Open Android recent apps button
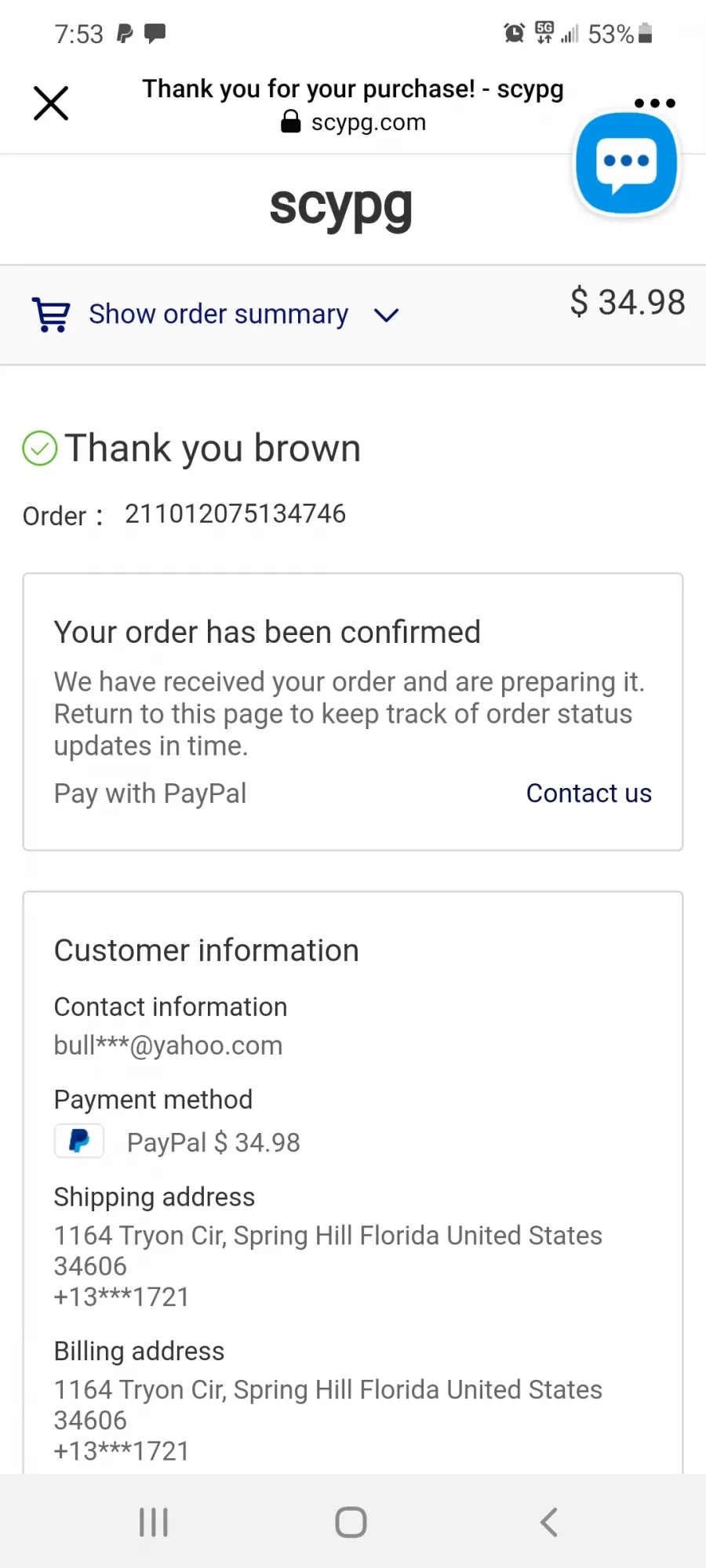Viewport: 706px width, 1568px height. (154, 1523)
